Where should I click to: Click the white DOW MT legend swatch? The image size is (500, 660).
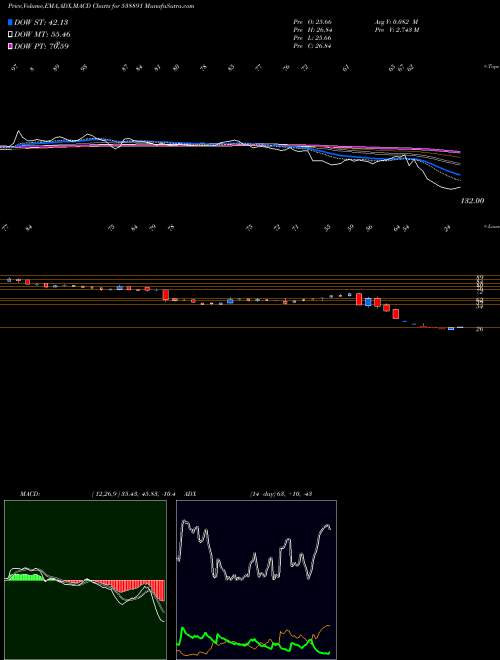pyautogui.click(x=10, y=35)
